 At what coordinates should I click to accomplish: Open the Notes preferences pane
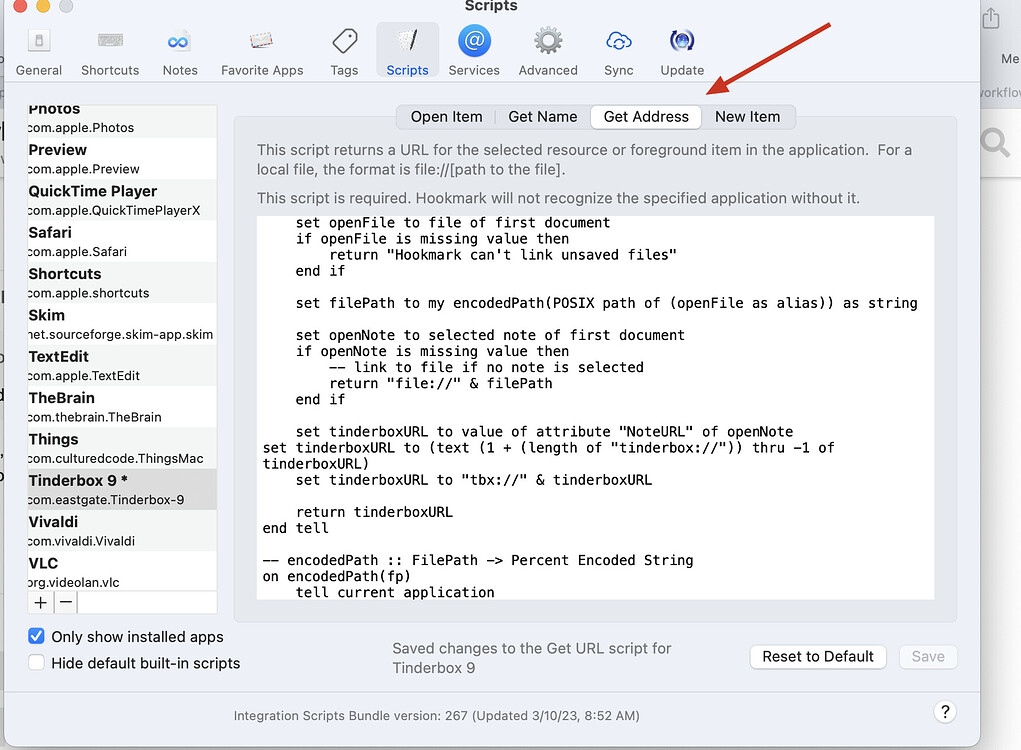180,52
